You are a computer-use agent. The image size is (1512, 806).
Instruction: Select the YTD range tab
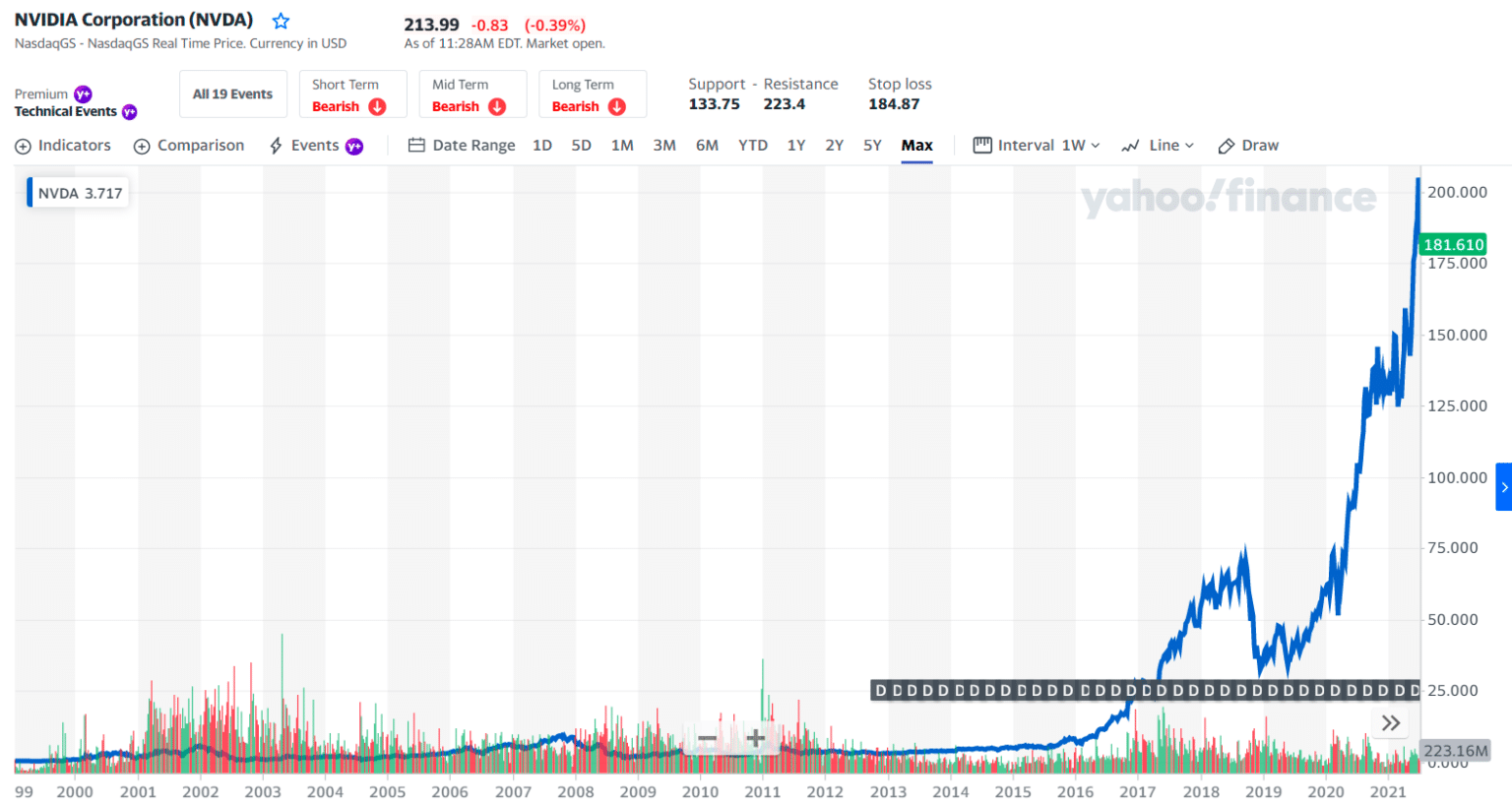click(752, 145)
